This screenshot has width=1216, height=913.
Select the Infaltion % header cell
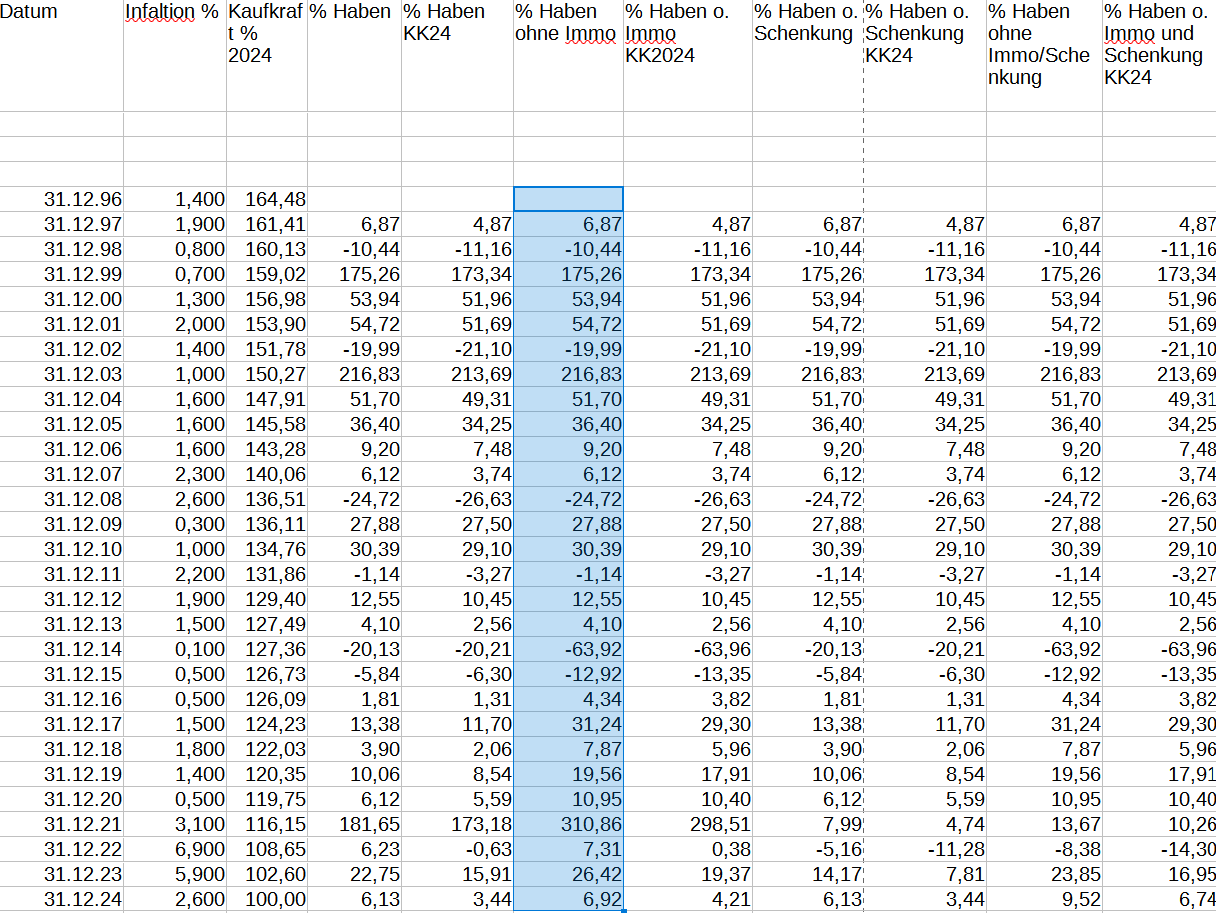click(175, 56)
